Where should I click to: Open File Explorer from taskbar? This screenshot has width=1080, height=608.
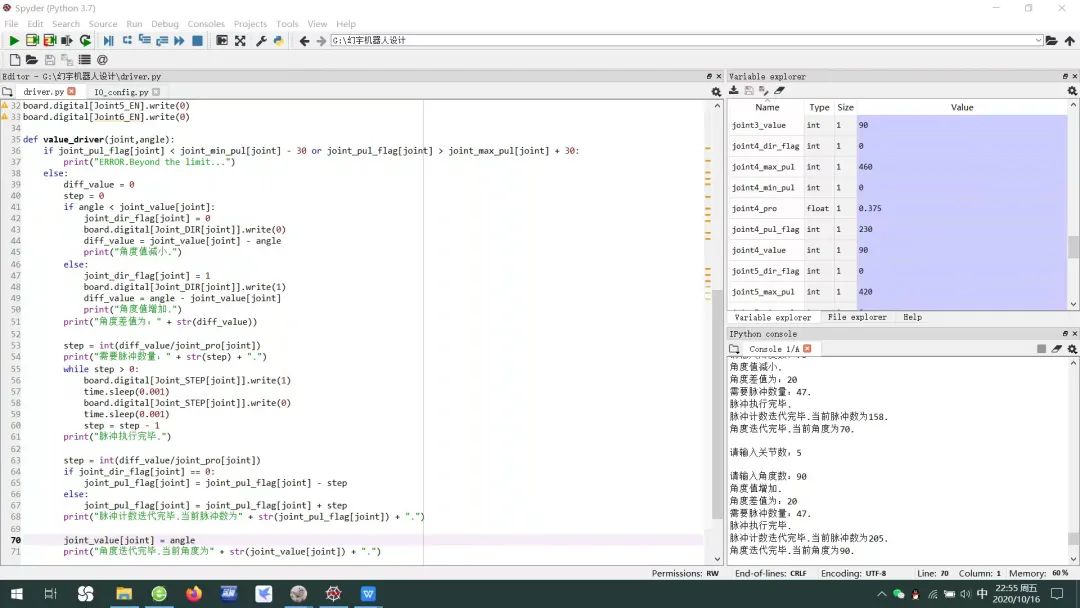[124, 594]
